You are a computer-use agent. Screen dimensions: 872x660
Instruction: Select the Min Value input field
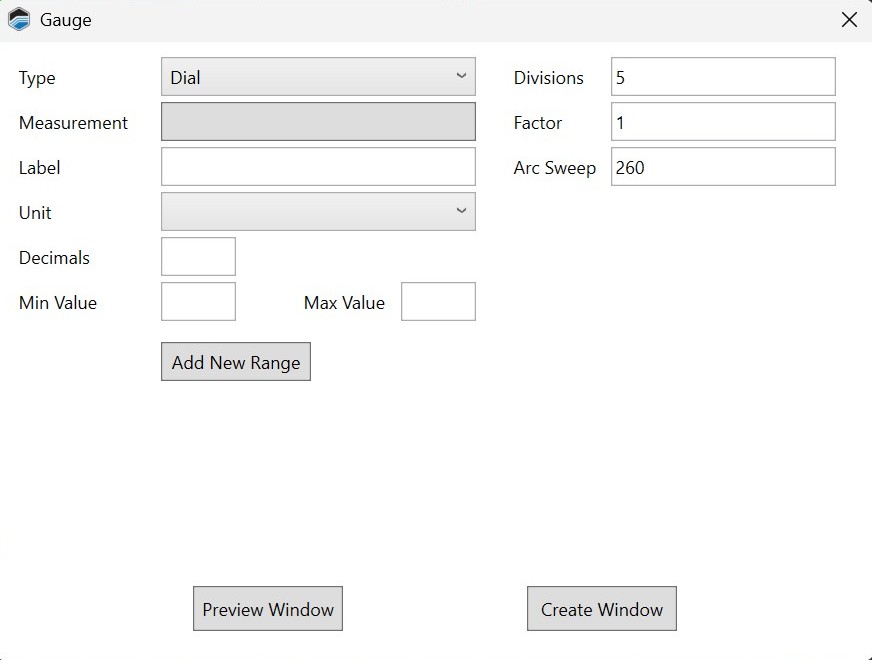198,302
